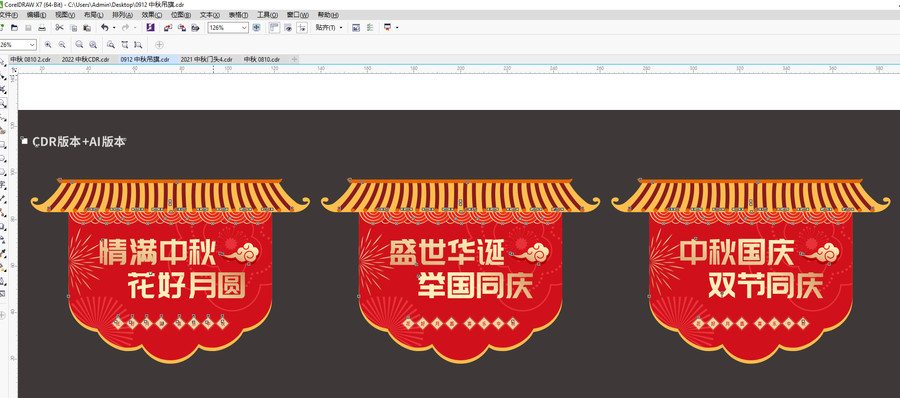Click the Save icon in standard toolbar
The height and width of the screenshot is (398, 900).
point(28,28)
